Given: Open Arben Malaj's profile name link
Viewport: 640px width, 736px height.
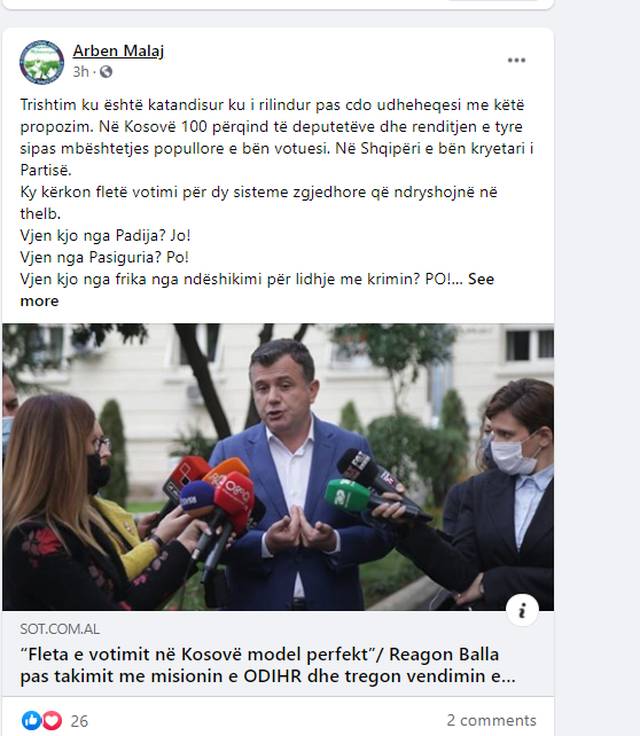Looking at the screenshot, I should point(118,51).
